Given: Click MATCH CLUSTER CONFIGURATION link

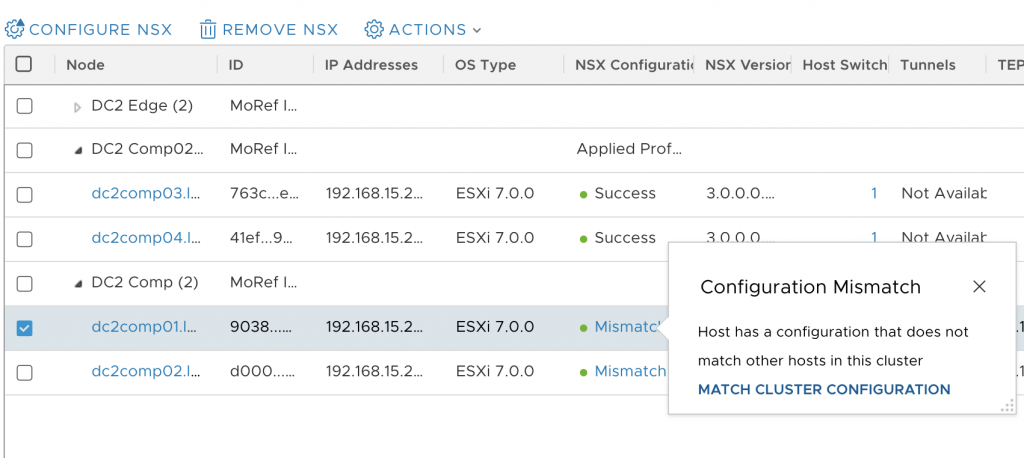Looking at the screenshot, I should pos(824,389).
